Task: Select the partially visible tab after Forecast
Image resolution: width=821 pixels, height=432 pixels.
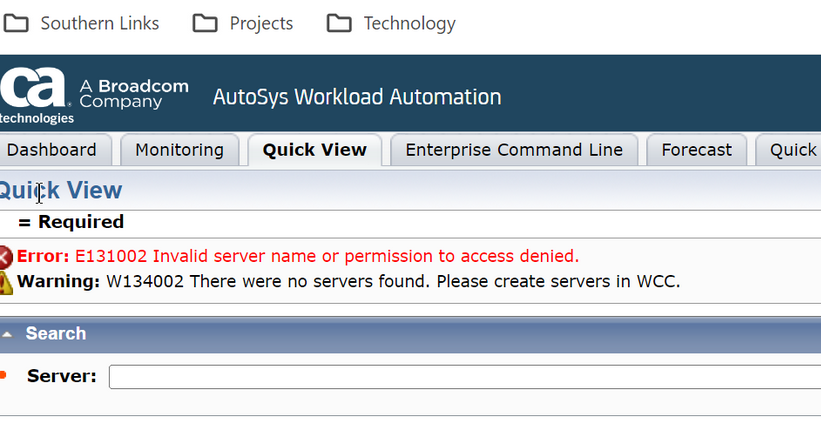Action: pyautogui.click(x=790, y=150)
